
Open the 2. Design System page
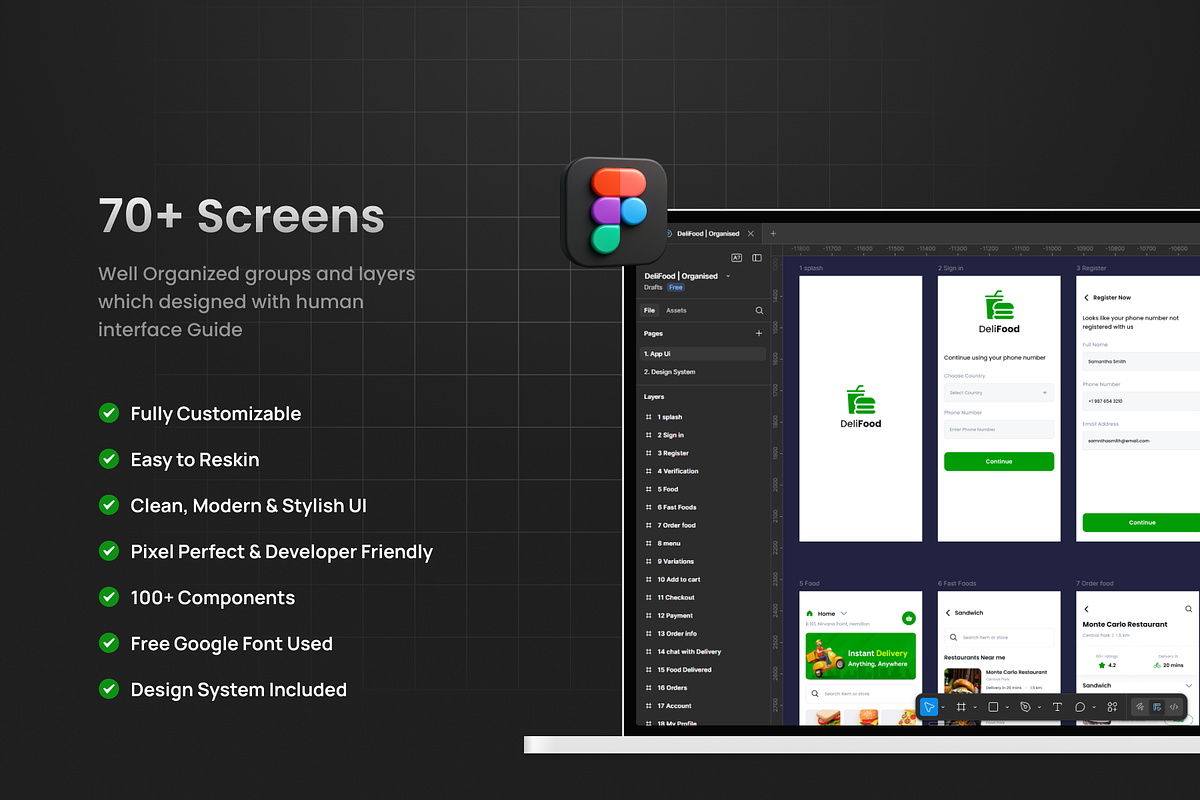[703, 372]
